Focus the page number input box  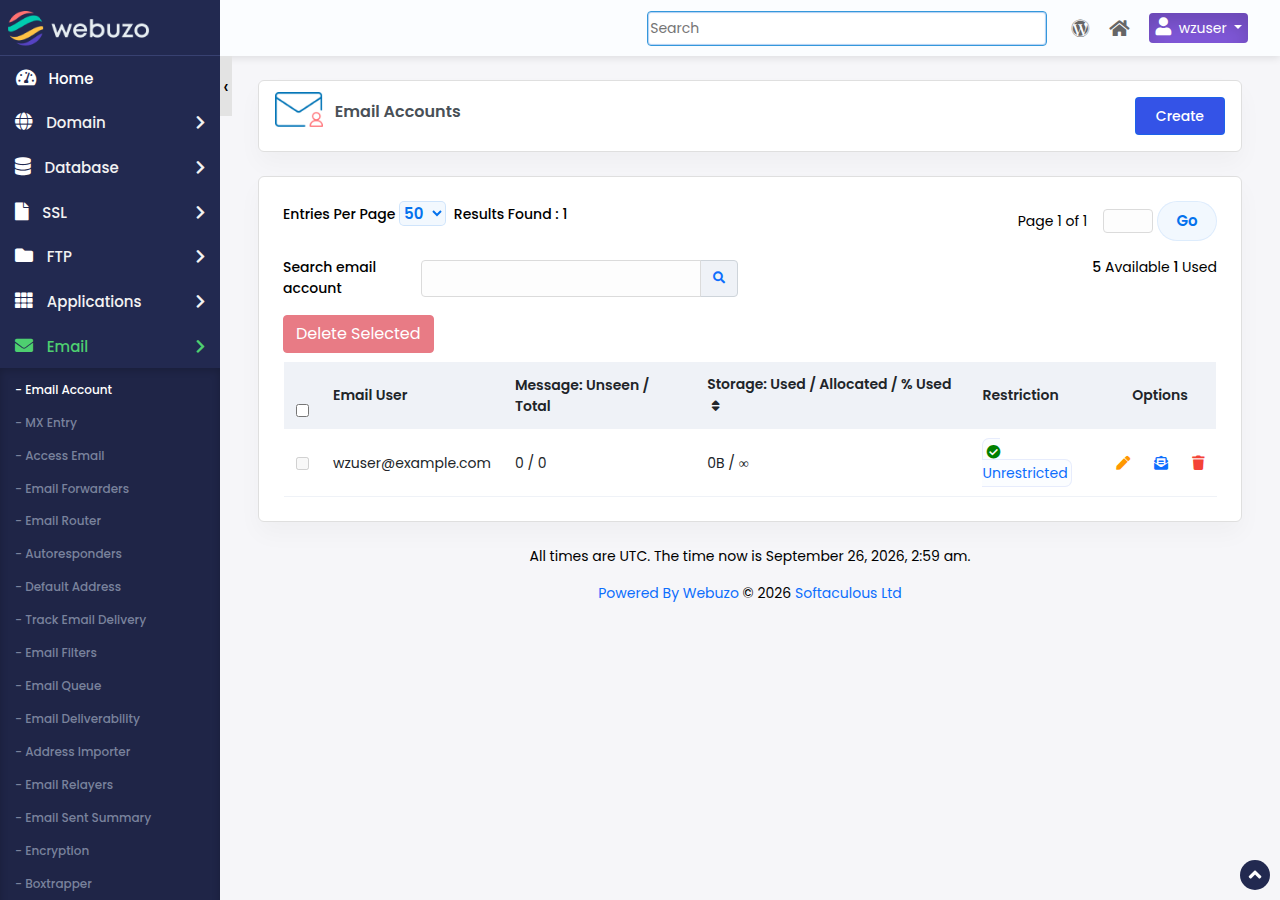[1128, 221]
